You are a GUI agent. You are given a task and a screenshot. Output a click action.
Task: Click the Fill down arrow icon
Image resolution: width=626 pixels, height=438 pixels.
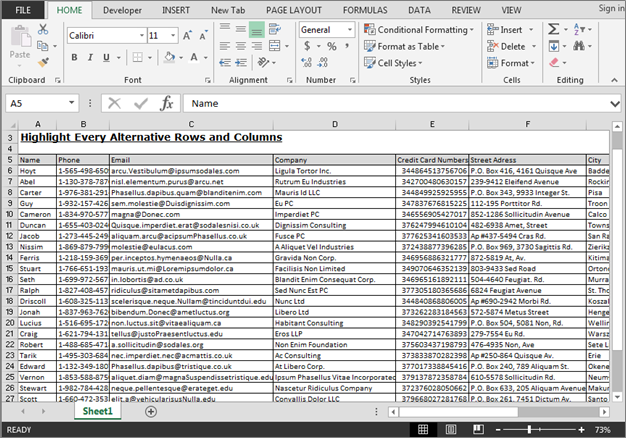(x=554, y=46)
